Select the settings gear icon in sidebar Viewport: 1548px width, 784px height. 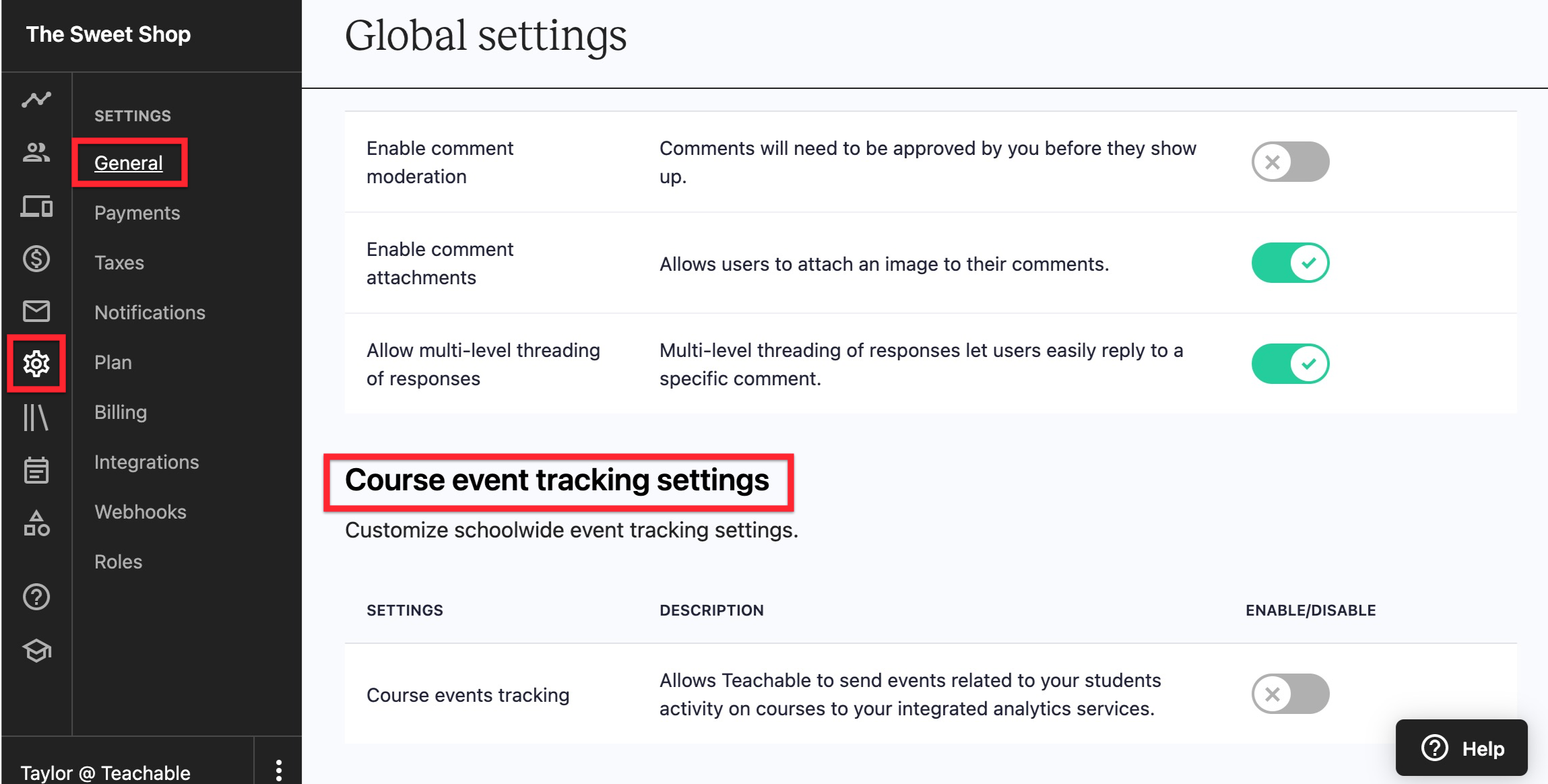[35, 362]
